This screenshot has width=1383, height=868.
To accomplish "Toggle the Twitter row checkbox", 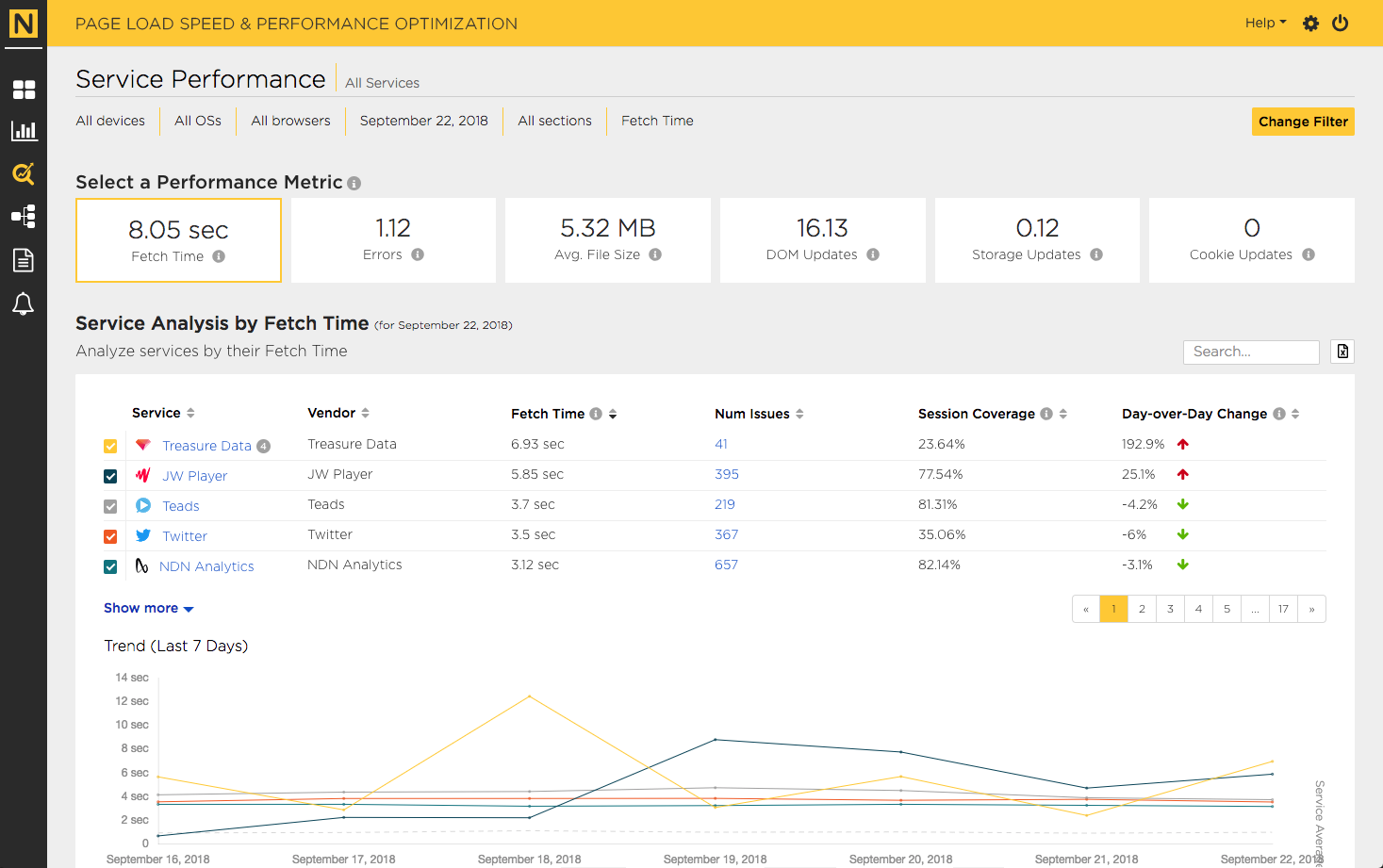I will [110, 536].
